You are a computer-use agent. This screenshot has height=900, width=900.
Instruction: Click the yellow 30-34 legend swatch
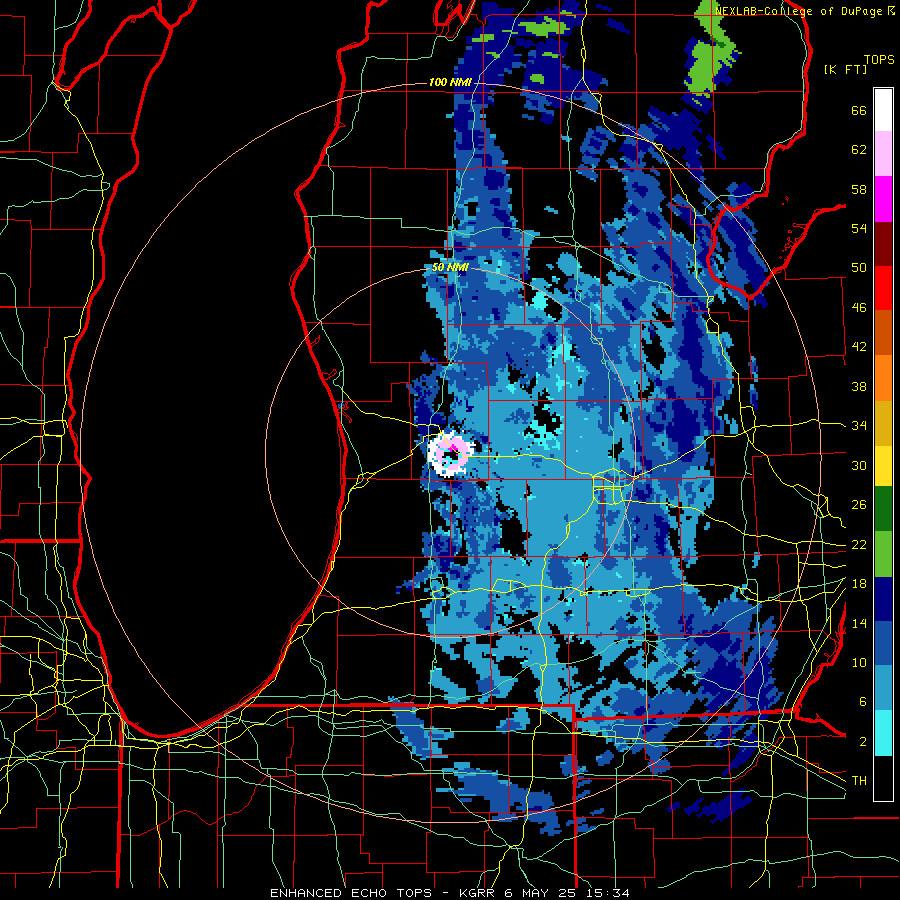pyautogui.click(x=883, y=466)
